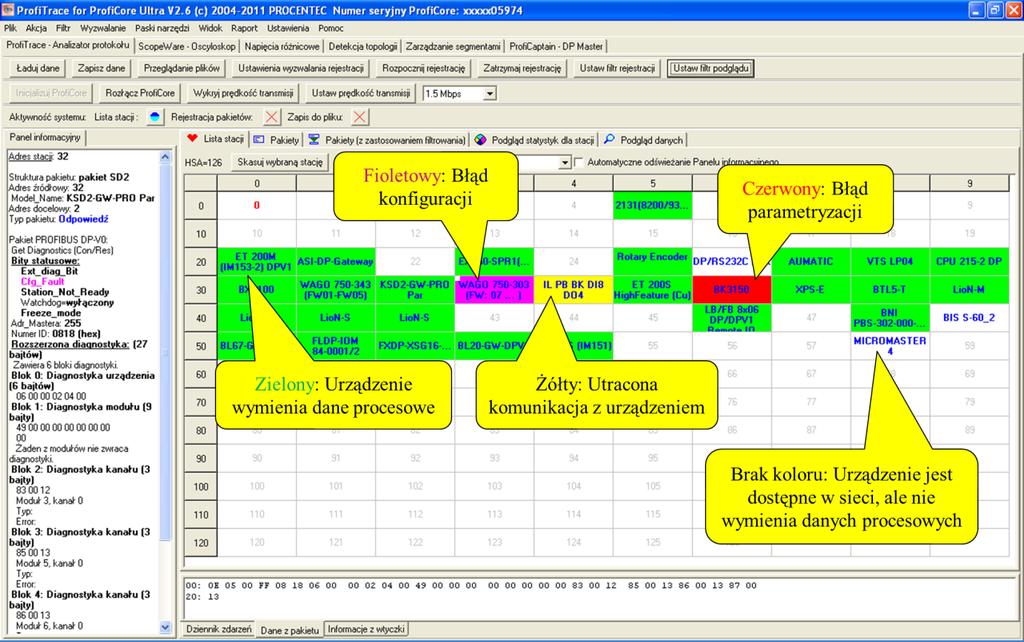Viewport: 1024px width, 642px height.
Task: Click Zatrzymaj rejestrację button
Action: [522, 68]
